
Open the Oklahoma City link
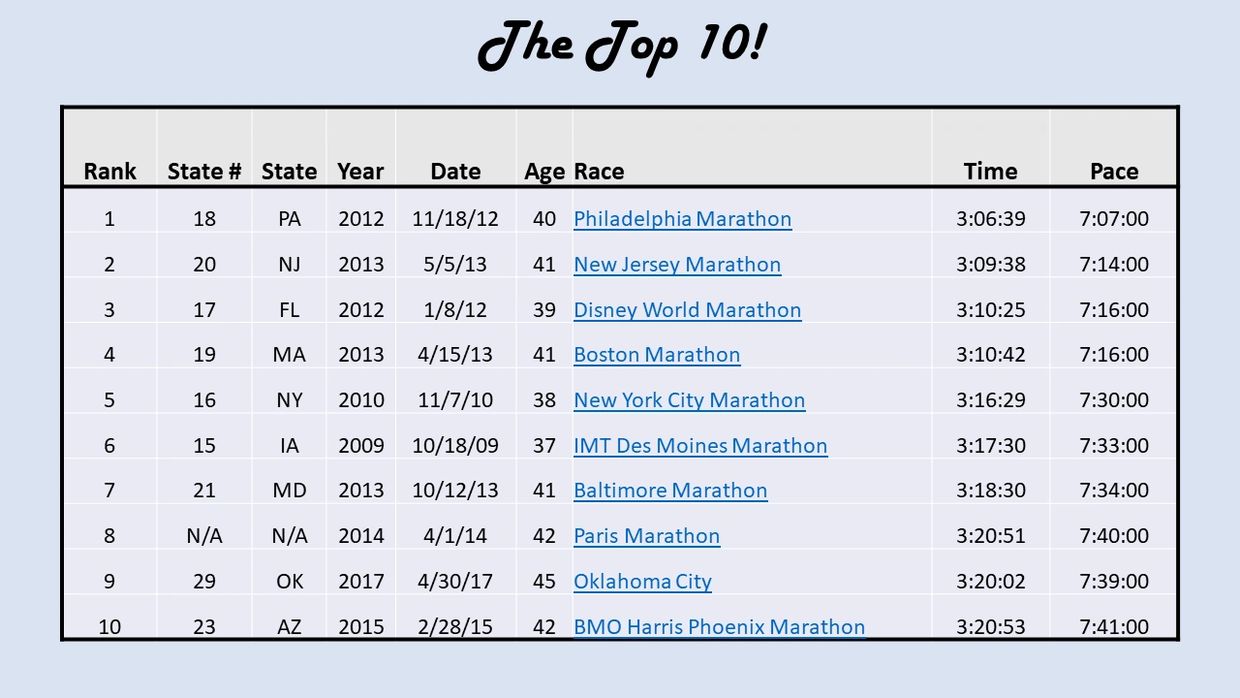click(642, 581)
